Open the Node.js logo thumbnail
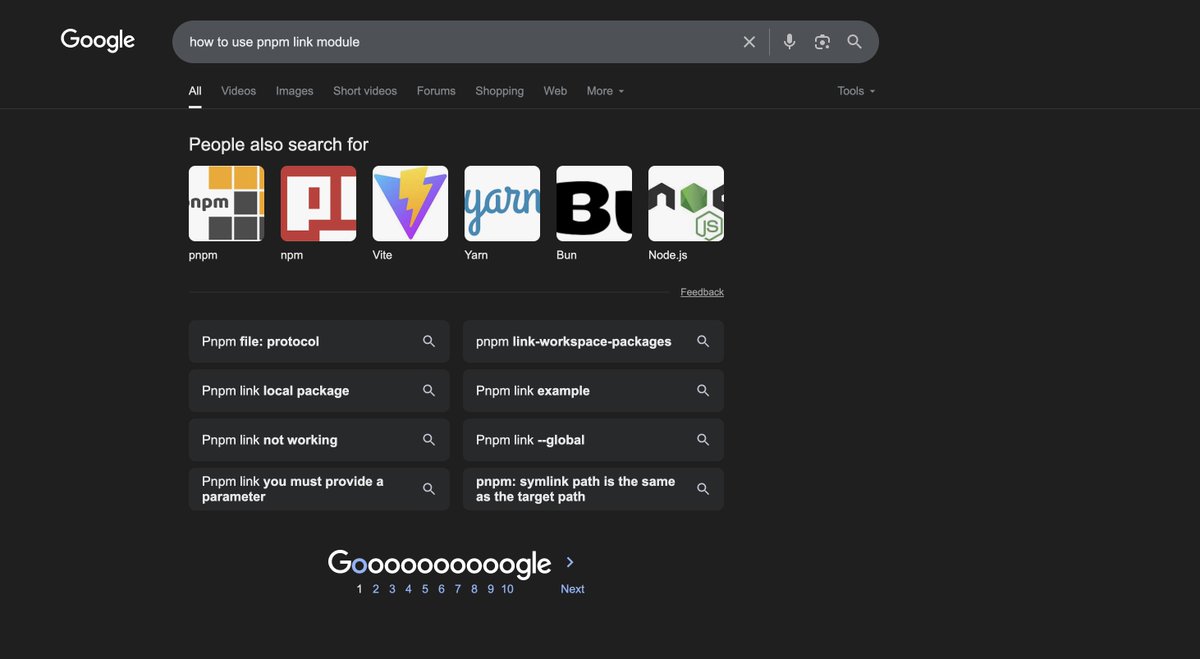The height and width of the screenshot is (659, 1200). click(x=686, y=204)
